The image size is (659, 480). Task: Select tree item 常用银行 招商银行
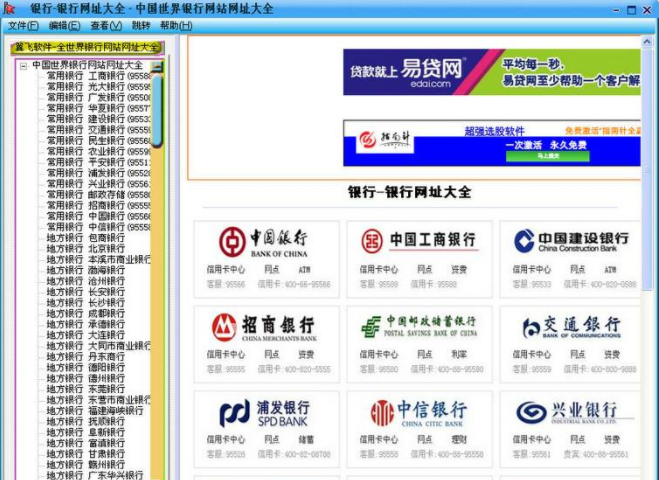pyautogui.click(x=98, y=206)
